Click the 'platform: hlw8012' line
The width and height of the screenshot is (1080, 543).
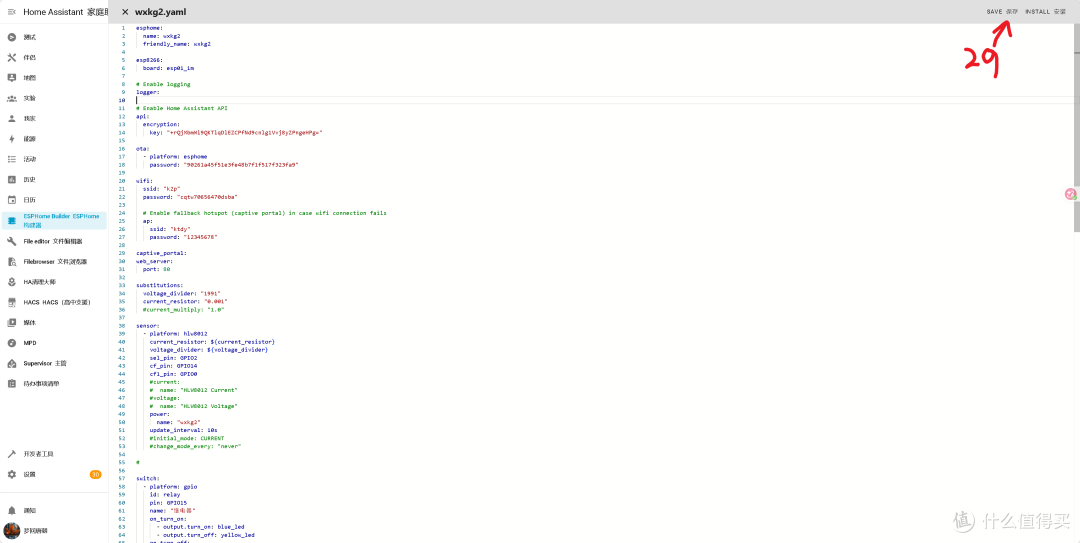click(x=175, y=334)
